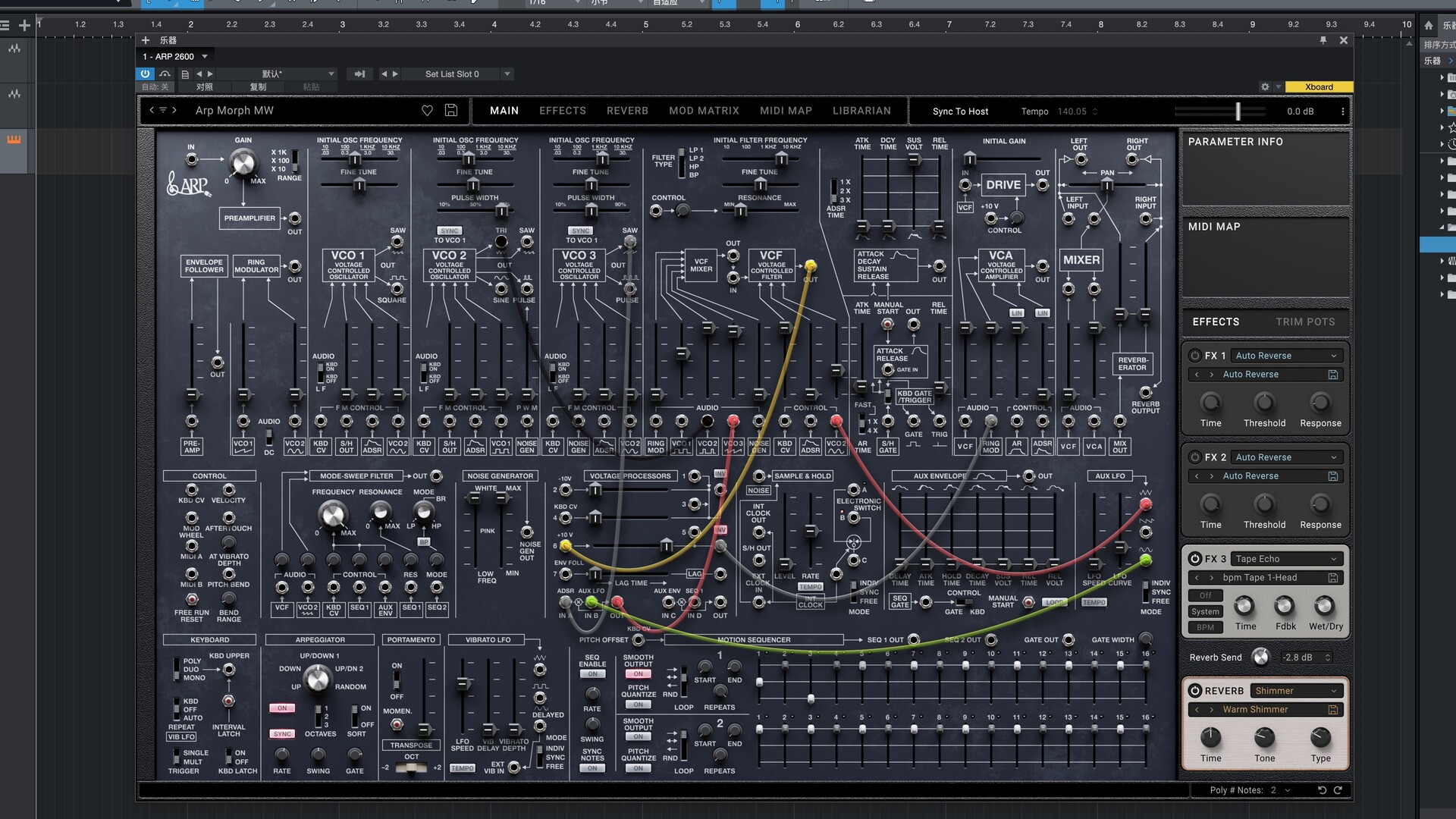Viewport: 1456px width, 819px height.
Task: Click the piano keys icon on left sidebar
Action: tap(14, 140)
